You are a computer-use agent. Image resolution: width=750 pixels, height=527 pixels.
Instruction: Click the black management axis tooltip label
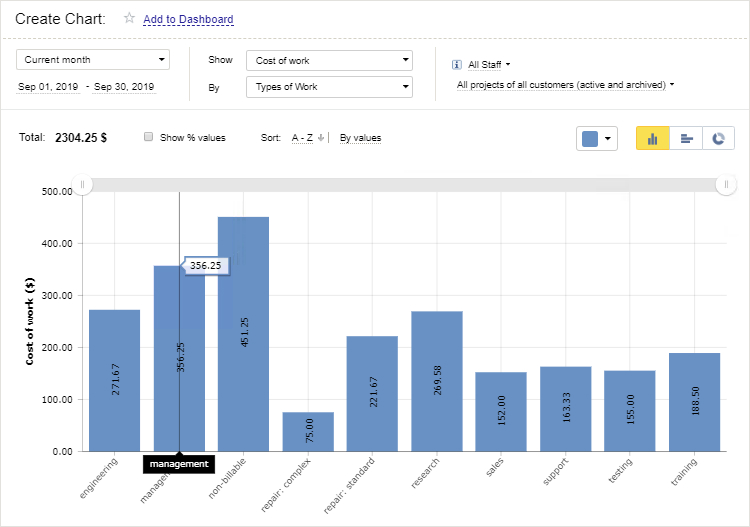click(179, 464)
